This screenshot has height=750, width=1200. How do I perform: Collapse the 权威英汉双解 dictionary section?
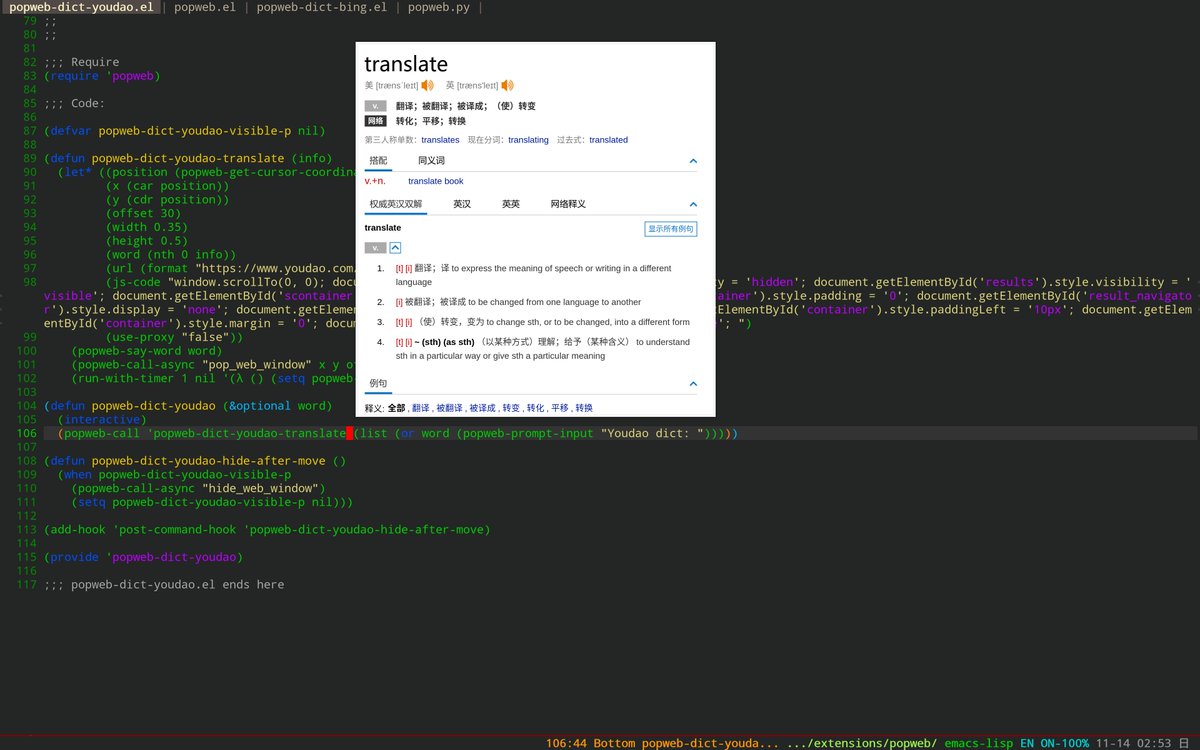[693, 204]
